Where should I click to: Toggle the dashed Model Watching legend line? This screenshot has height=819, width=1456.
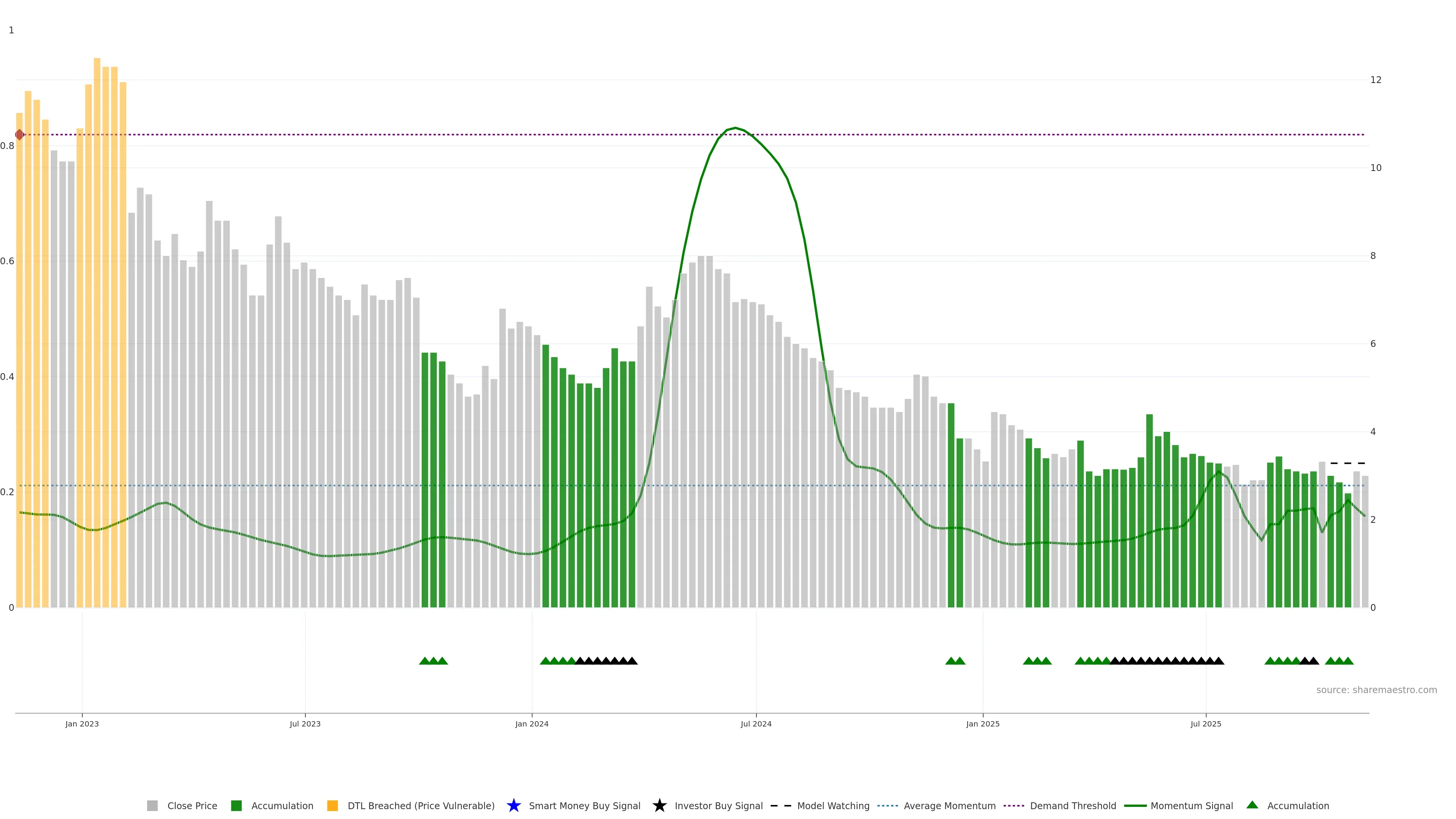coord(781,805)
